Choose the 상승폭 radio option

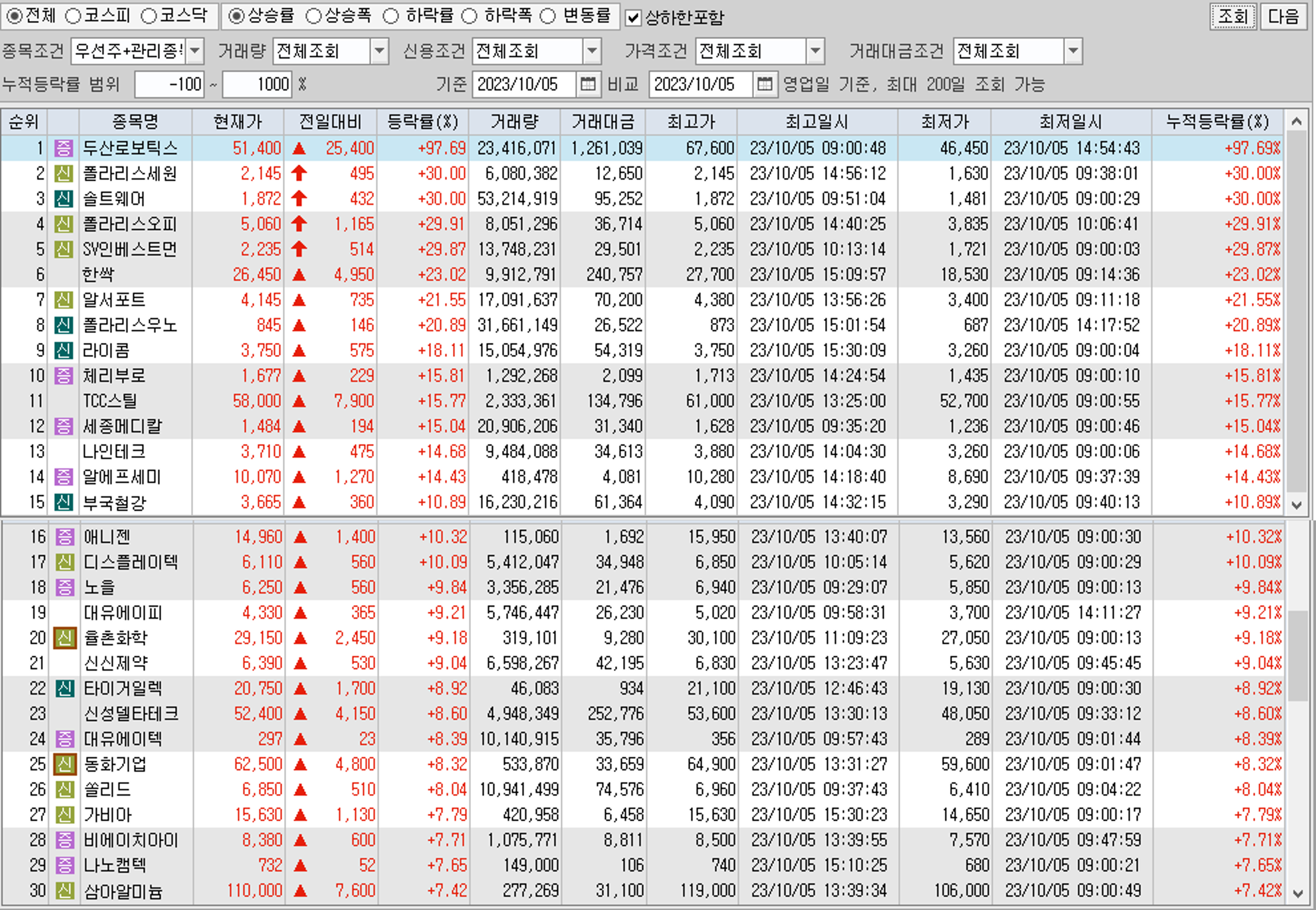[314, 16]
